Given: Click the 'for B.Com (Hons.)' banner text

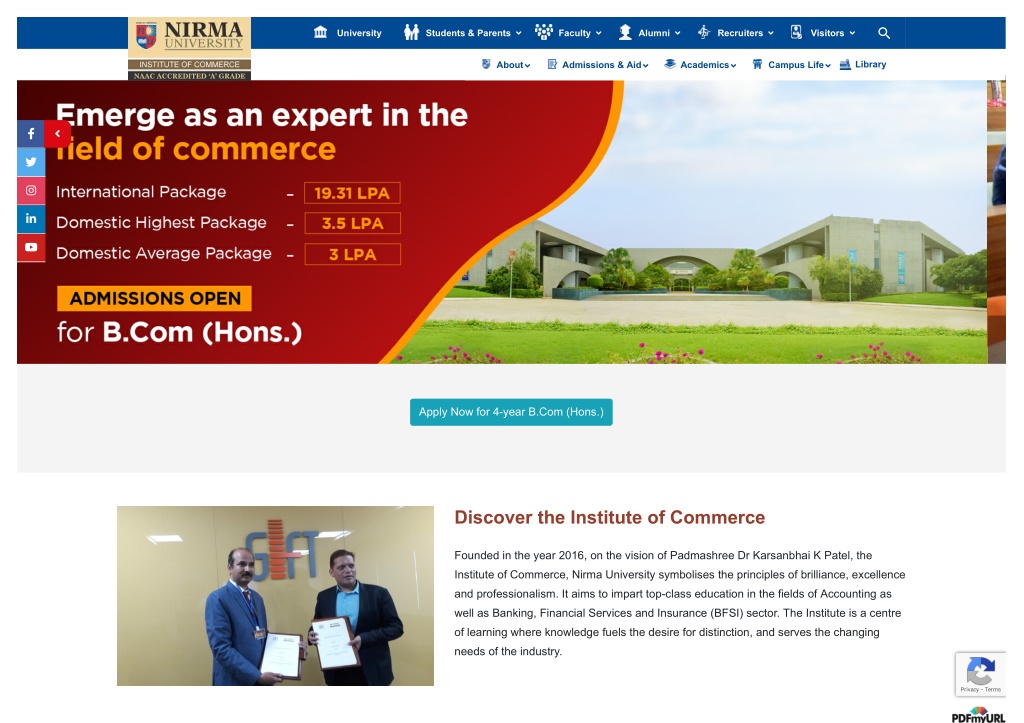Looking at the screenshot, I should [x=179, y=332].
